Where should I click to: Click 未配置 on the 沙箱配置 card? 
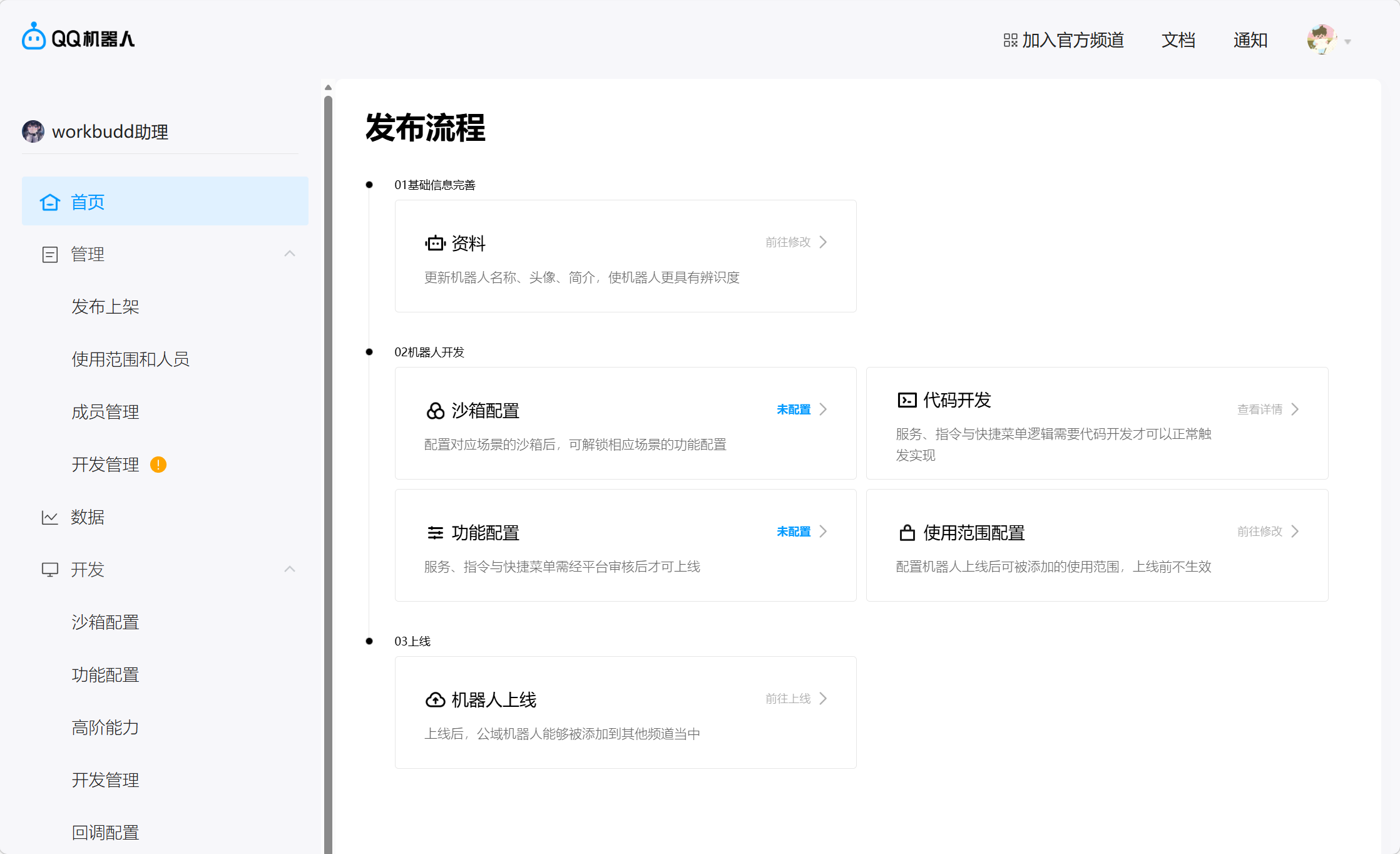pyautogui.click(x=794, y=409)
